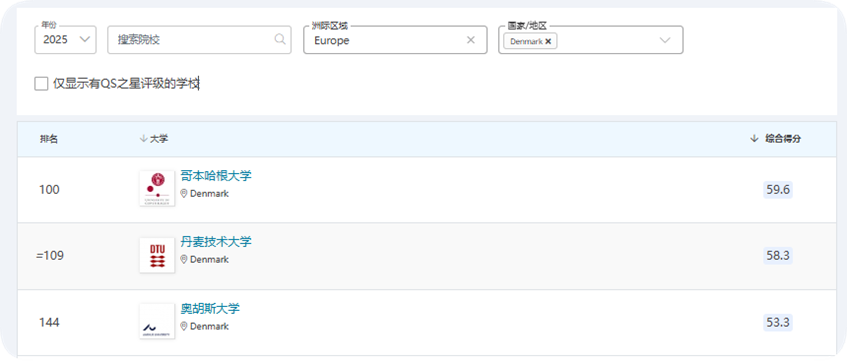Image resolution: width=847 pixels, height=361 pixels.
Task: Click Denmark text under 哥本哈根大学
Action: click(x=209, y=193)
